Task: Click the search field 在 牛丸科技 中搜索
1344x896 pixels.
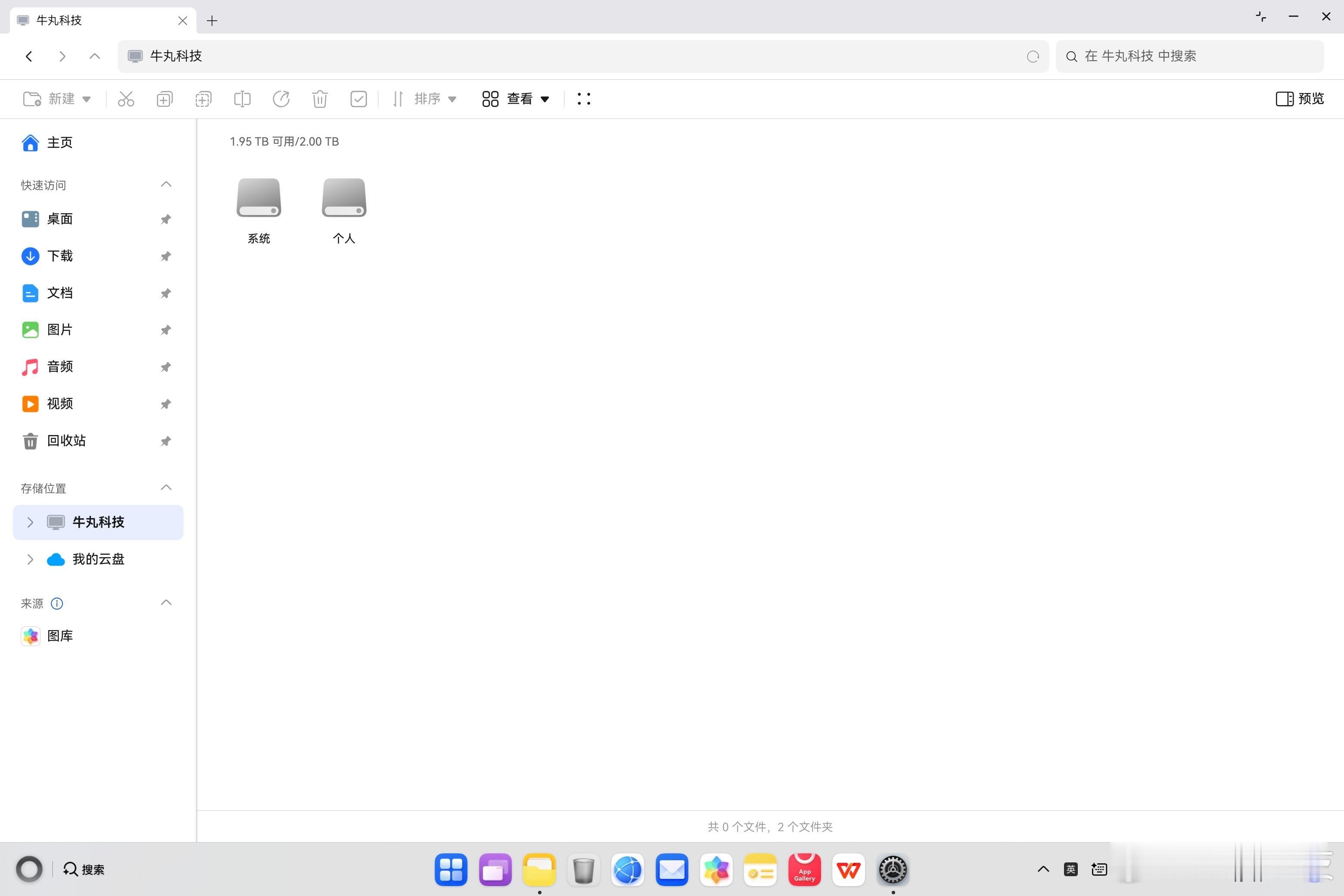Action: (1190, 56)
